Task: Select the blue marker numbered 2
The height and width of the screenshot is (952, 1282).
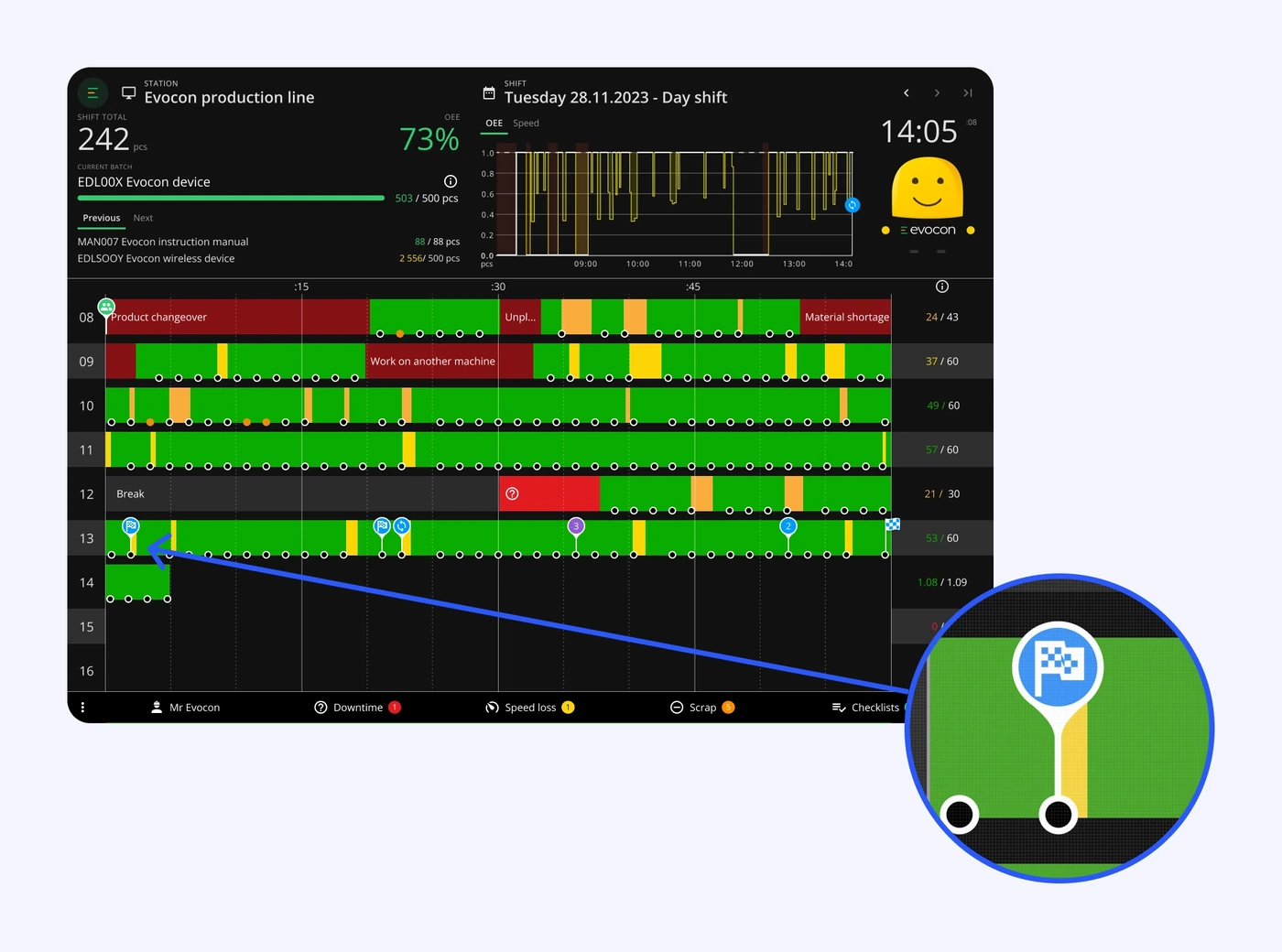Action: [788, 526]
